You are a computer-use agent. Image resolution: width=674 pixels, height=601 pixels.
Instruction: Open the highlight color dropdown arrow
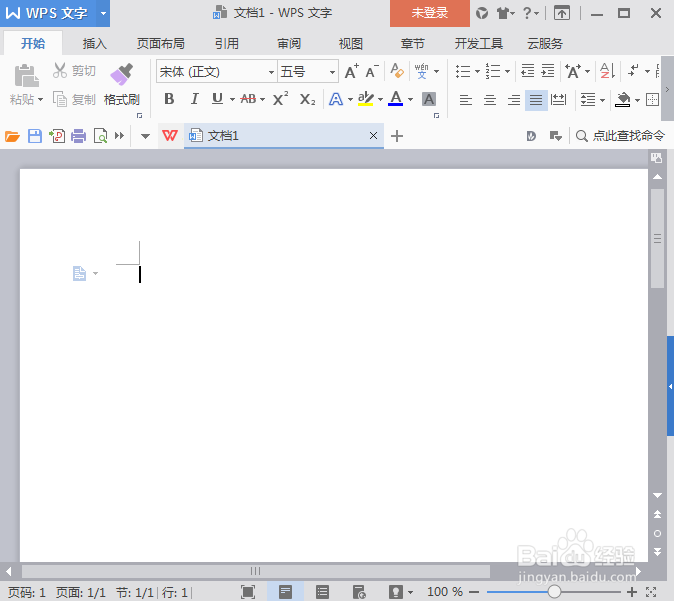380,100
